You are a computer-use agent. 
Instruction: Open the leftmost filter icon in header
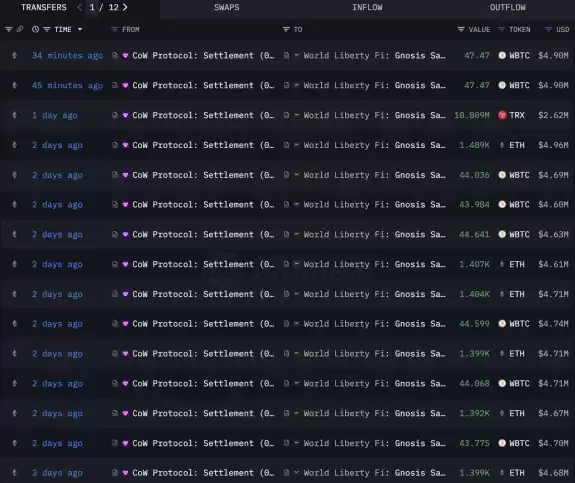pyautogui.click(x=8, y=29)
